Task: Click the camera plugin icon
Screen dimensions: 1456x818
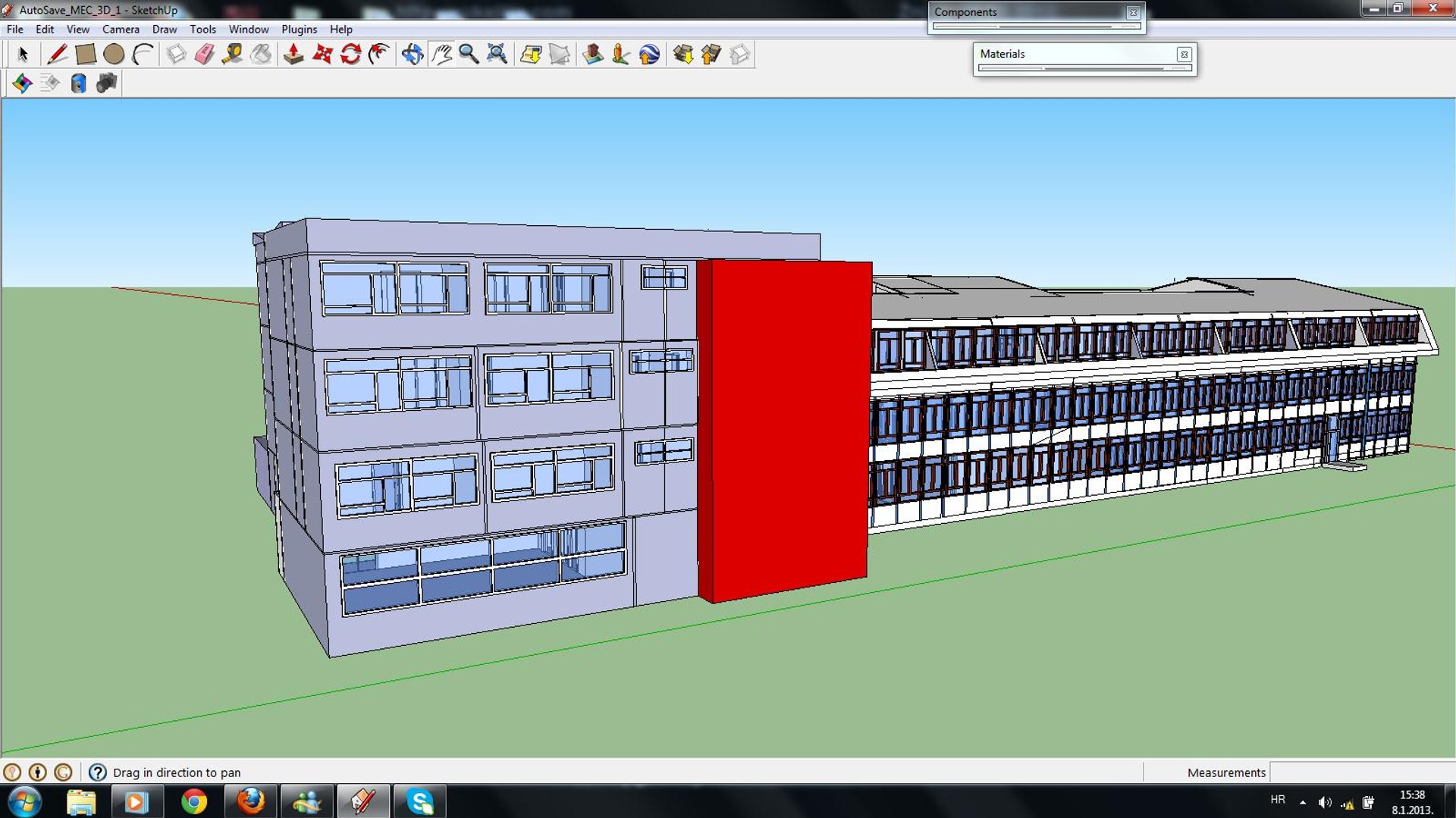Action: click(x=107, y=83)
